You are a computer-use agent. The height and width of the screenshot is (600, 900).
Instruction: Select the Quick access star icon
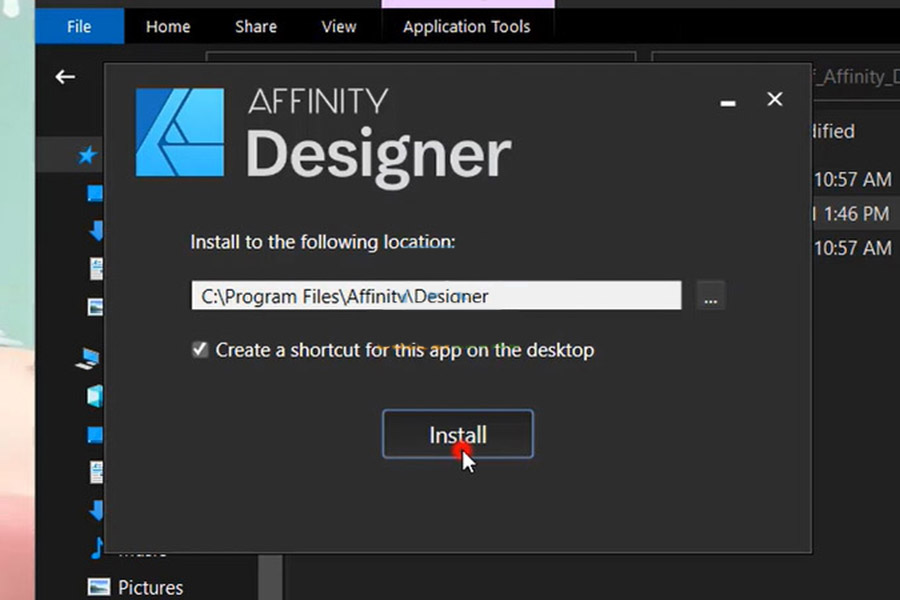pos(87,155)
